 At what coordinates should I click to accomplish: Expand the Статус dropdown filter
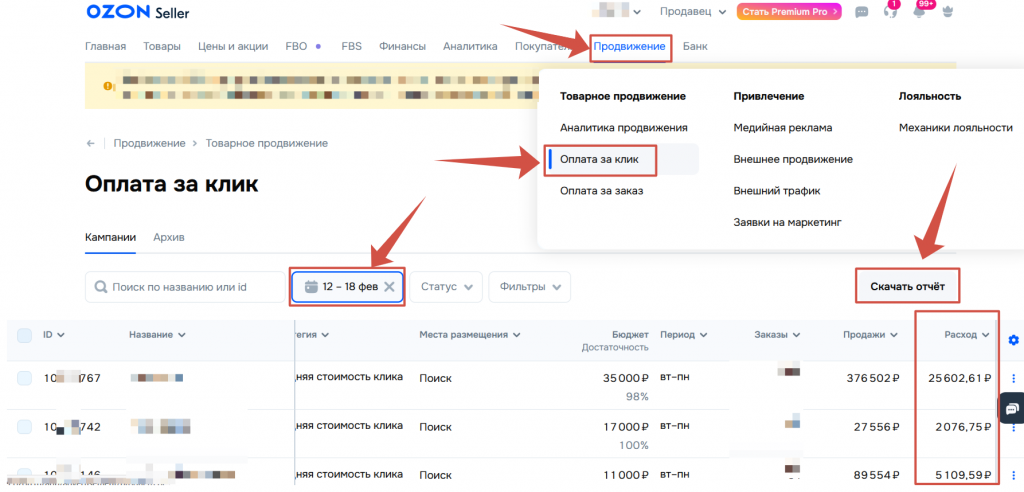pyautogui.click(x=445, y=286)
